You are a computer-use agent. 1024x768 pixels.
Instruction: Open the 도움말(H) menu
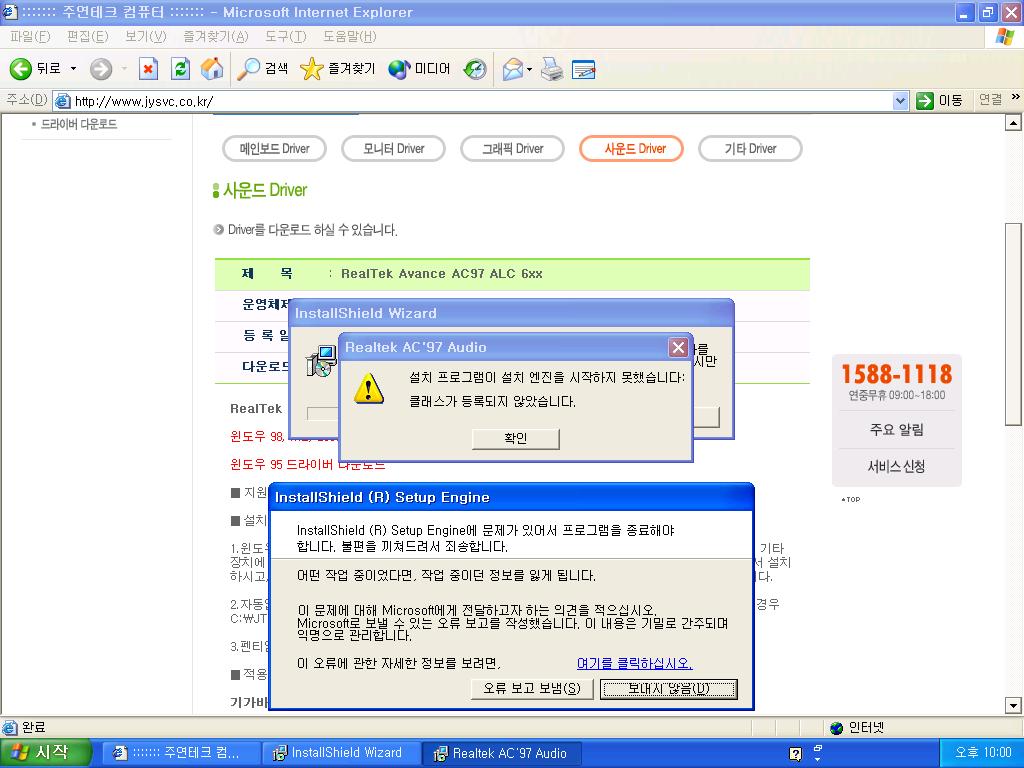(x=349, y=37)
